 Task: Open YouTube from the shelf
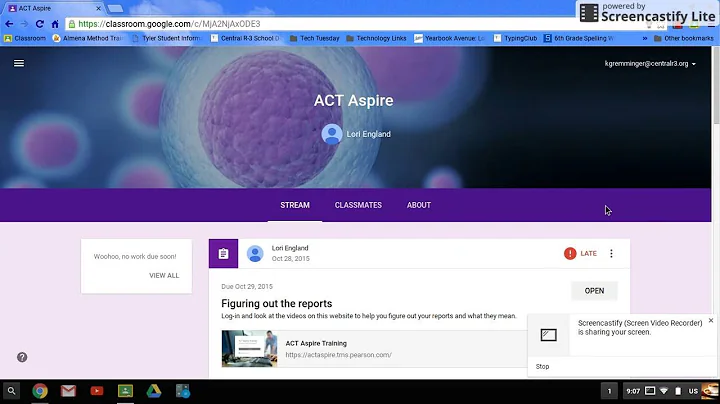click(x=97, y=391)
